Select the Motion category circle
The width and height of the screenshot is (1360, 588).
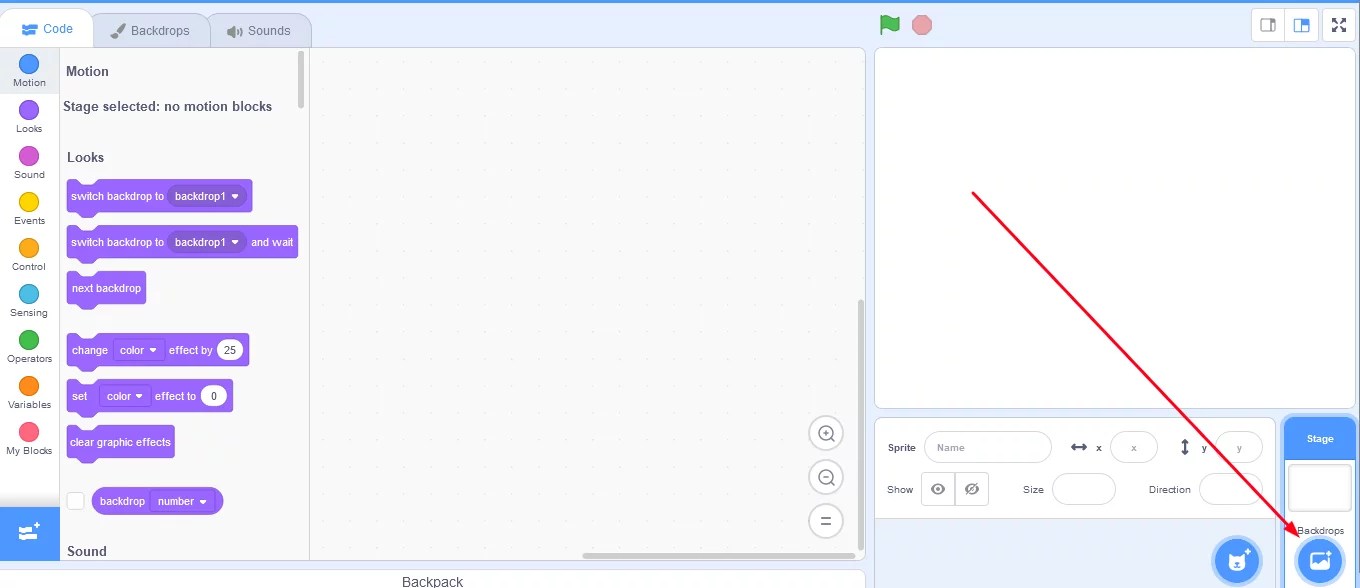[x=29, y=64]
